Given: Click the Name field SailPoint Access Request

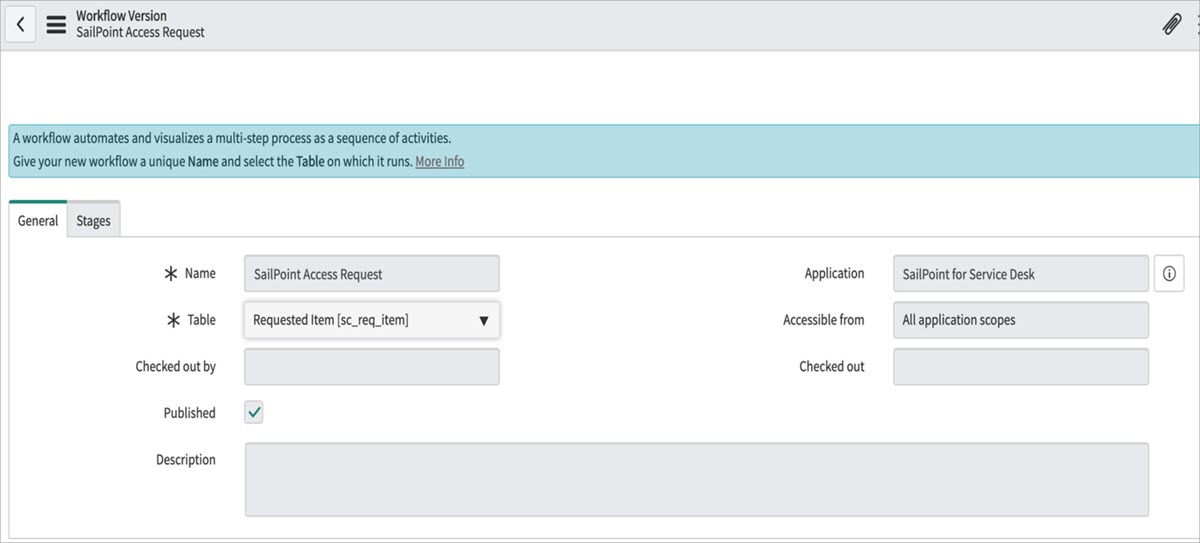Looking at the screenshot, I should tap(371, 274).
